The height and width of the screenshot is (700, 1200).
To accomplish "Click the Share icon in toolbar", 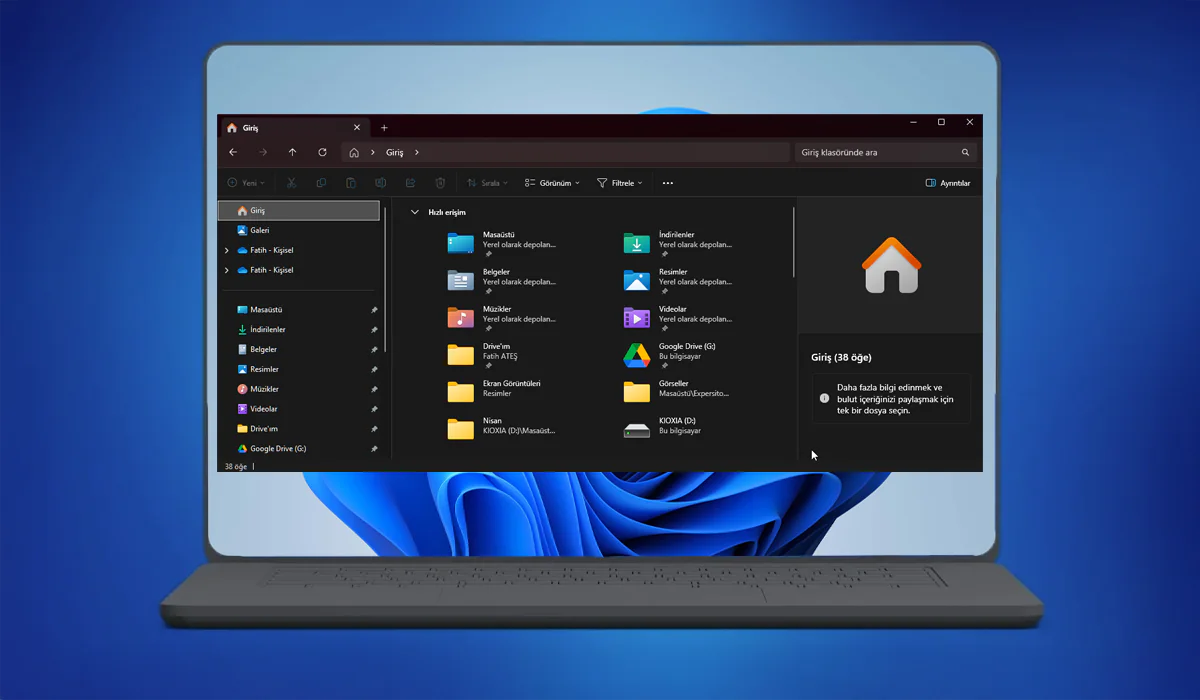I will [x=410, y=183].
